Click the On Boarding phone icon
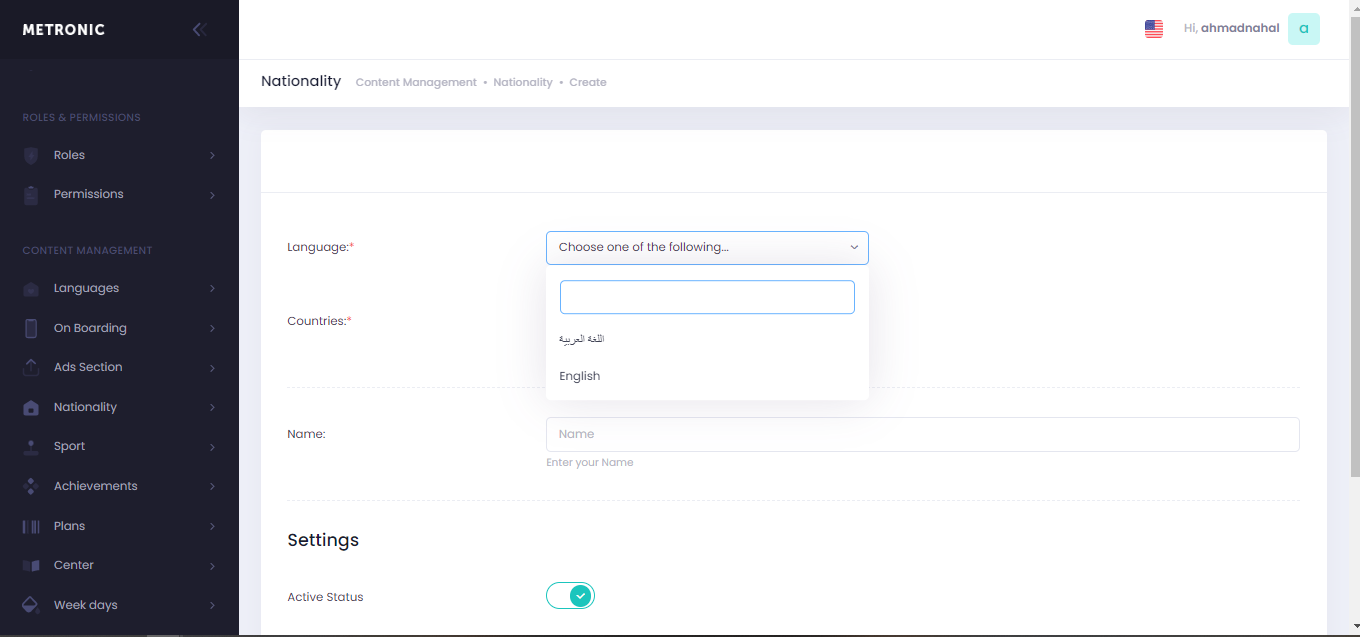The height and width of the screenshot is (637, 1360). pyautogui.click(x=31, y=328)
